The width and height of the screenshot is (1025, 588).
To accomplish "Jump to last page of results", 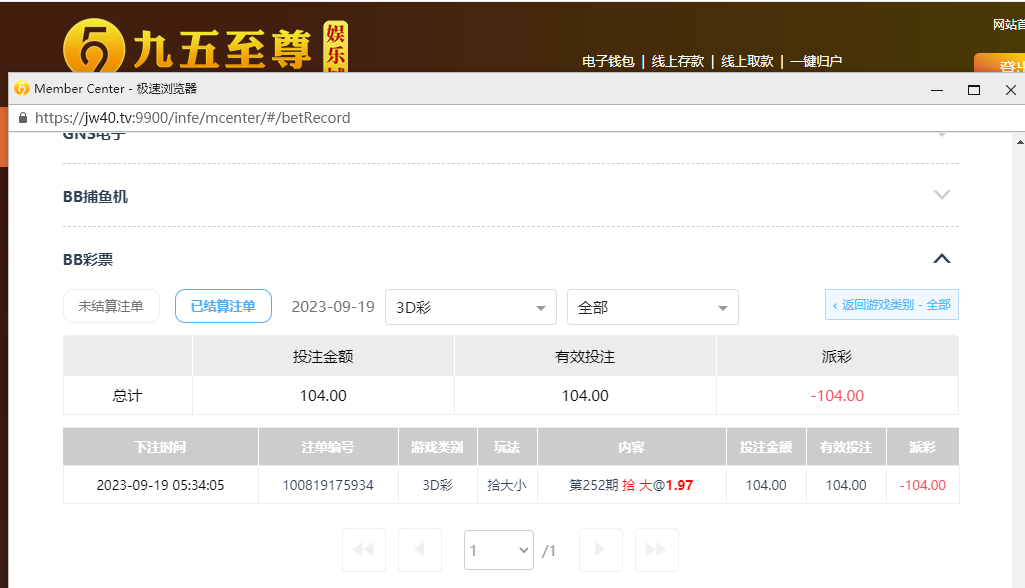I will tap(656, 549).
